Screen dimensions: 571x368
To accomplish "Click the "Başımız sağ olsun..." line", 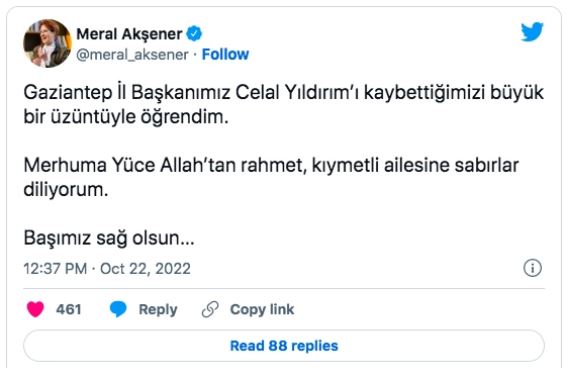I will coord(109,238).
